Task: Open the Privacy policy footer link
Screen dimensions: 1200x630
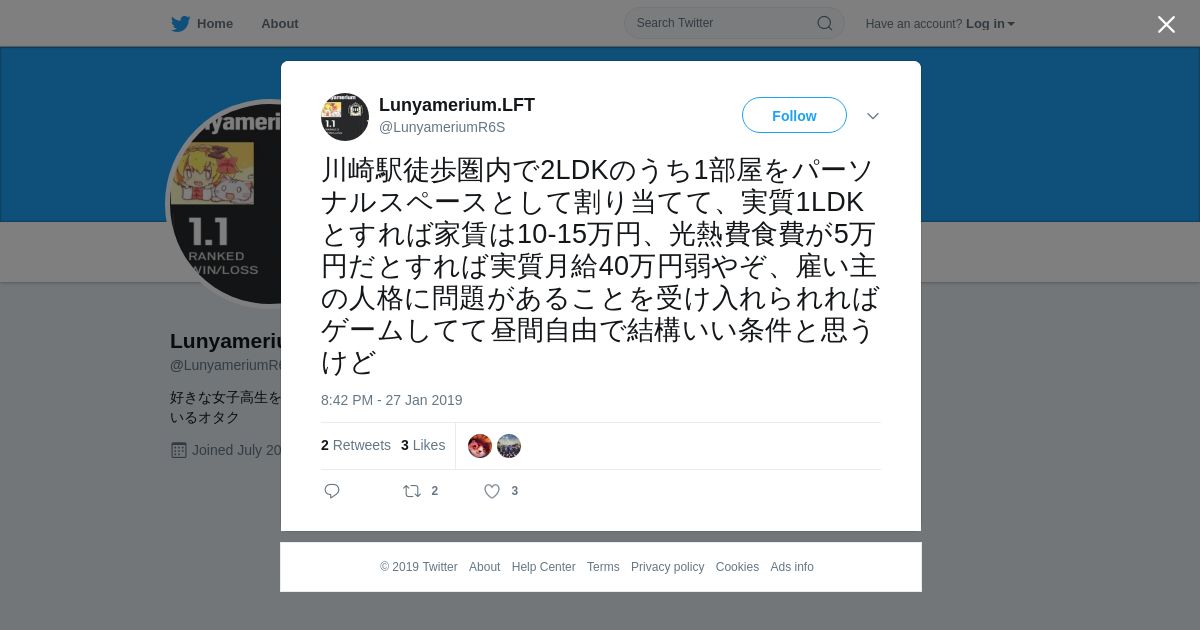Action: pyautogui.click(x=667, y=567)
